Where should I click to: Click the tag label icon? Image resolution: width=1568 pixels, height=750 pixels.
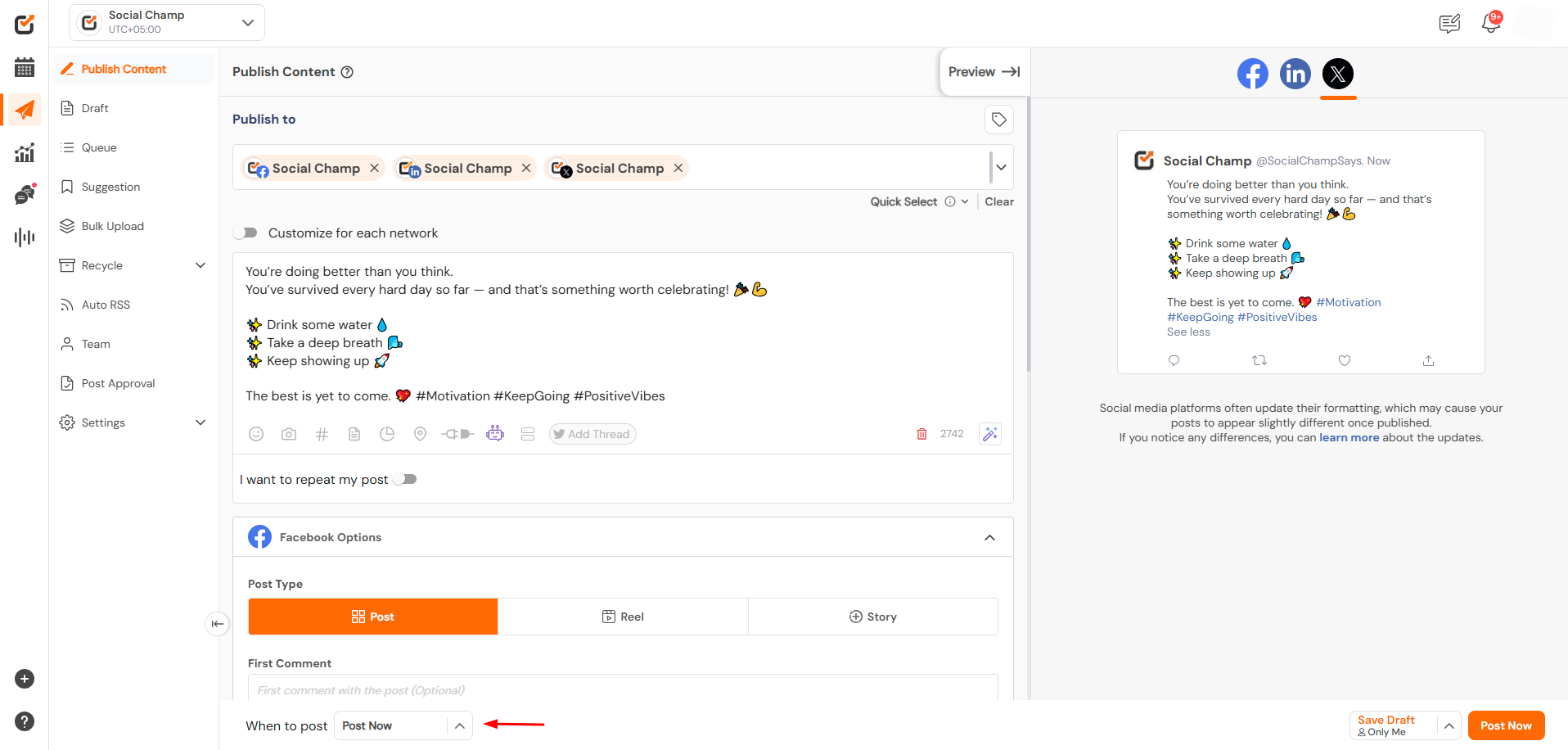pos(999,120)
